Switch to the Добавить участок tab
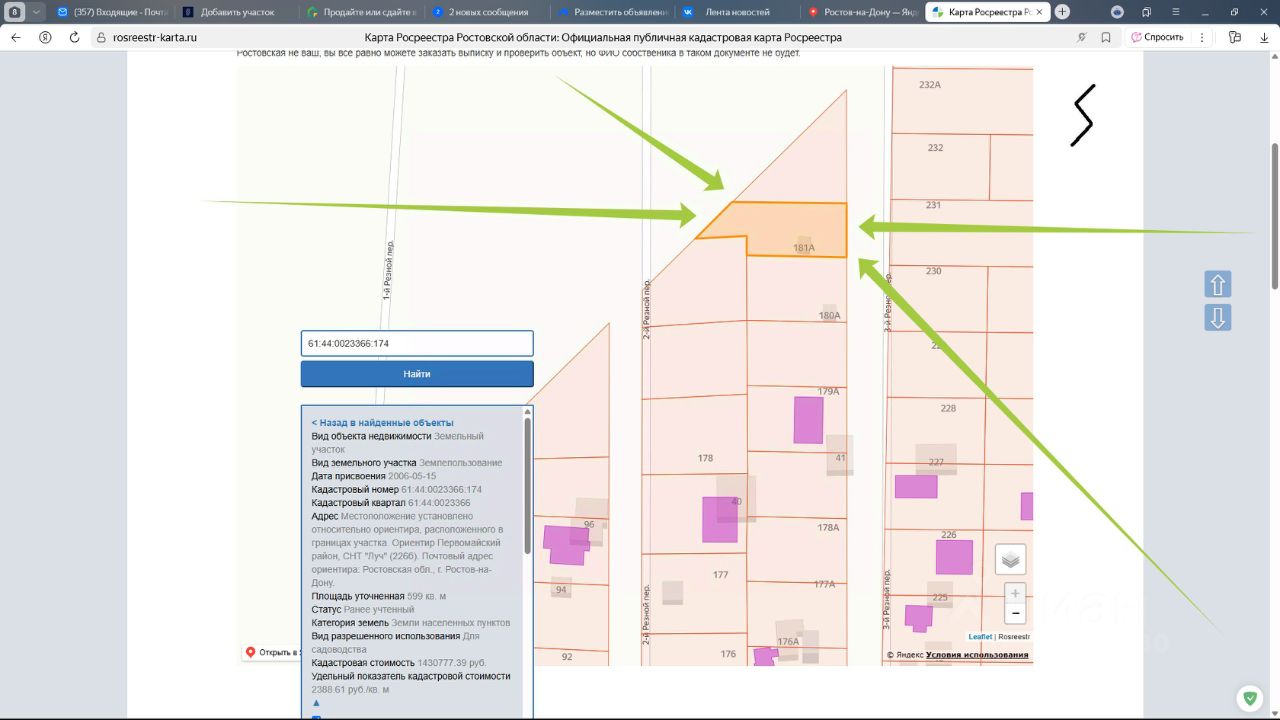1280x720 pixels. coord(236,12)
